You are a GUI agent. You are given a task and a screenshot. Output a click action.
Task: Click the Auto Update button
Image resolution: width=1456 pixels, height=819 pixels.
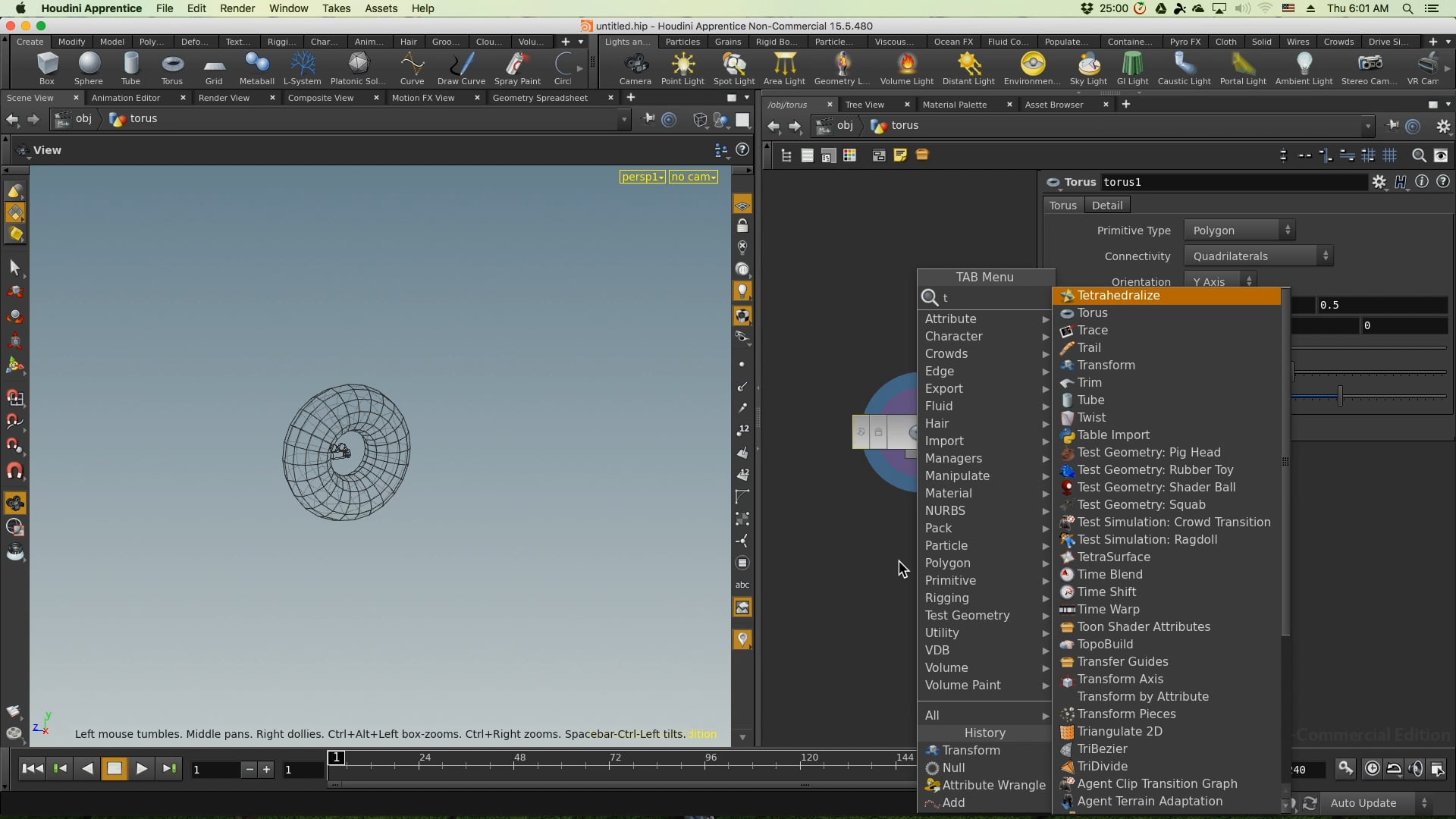pos(1365,803)
